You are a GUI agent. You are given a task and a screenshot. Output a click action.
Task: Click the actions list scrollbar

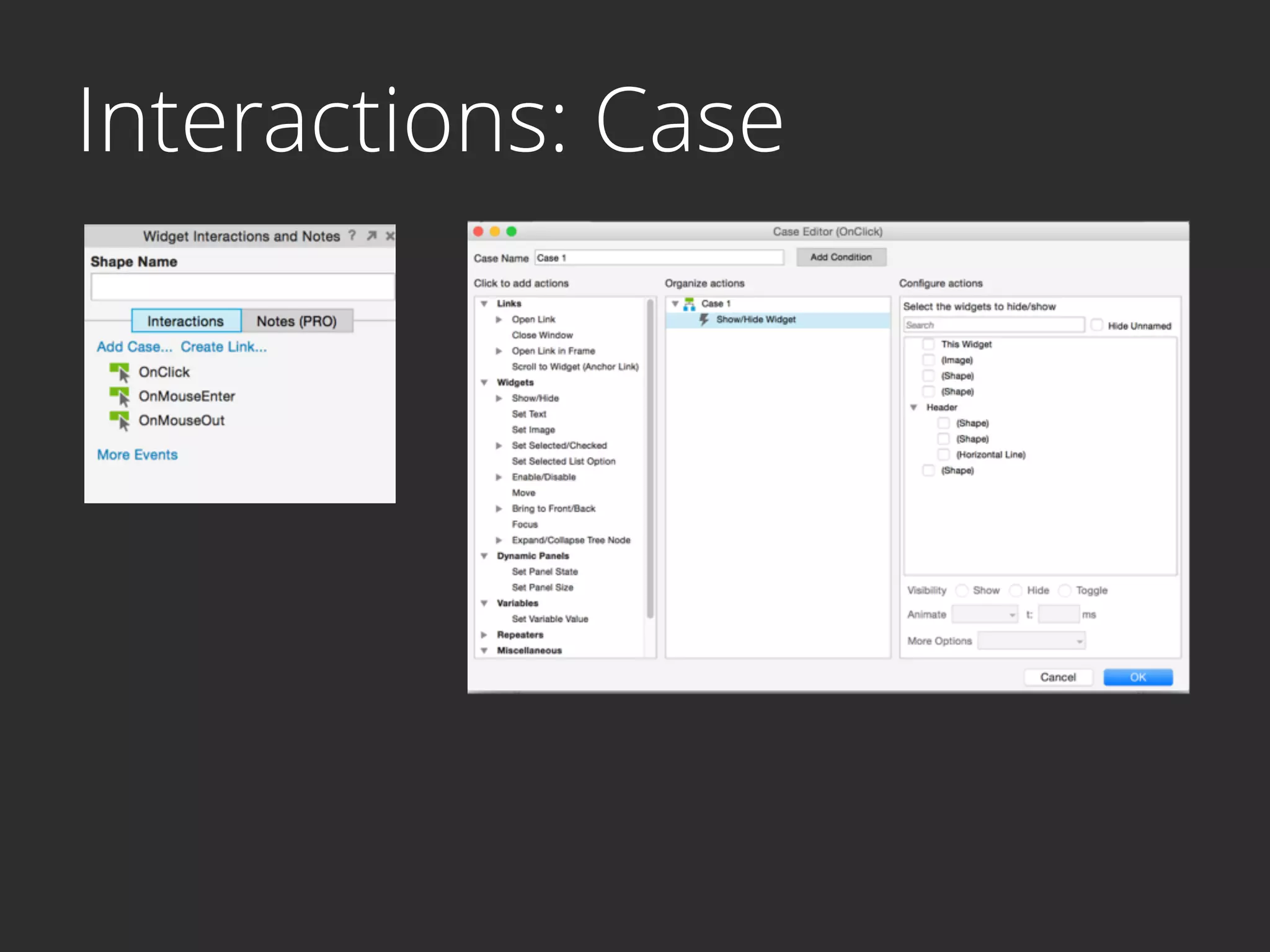tap(650, 459)
